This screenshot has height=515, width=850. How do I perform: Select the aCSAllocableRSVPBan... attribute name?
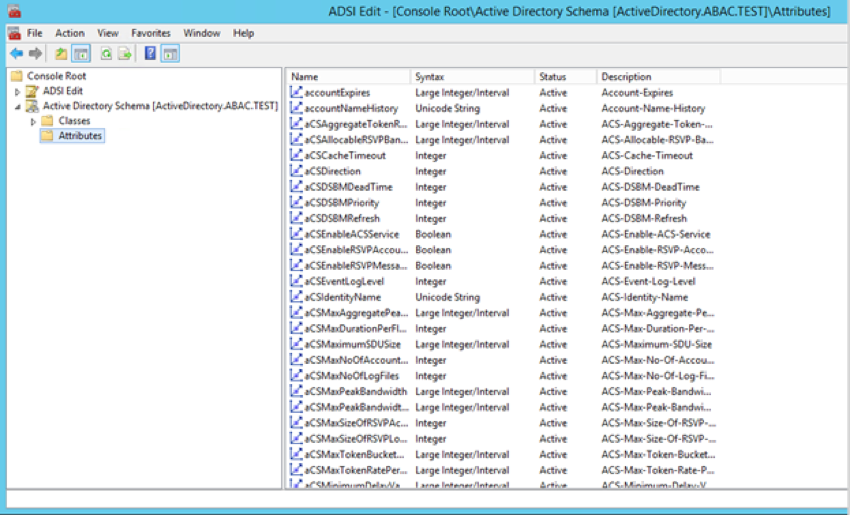point(356,139)
